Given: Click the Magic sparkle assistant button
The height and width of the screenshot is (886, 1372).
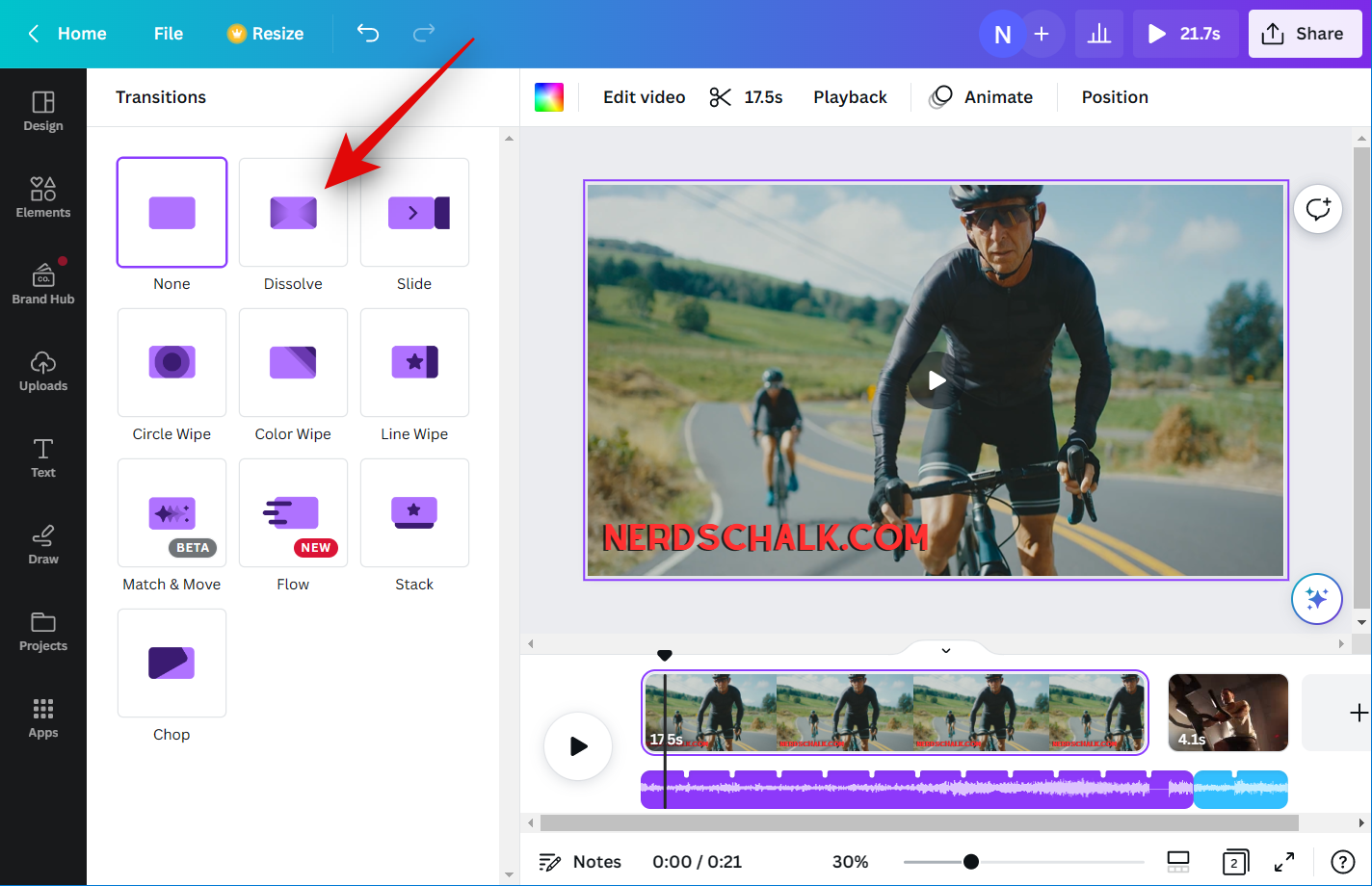Looking at the screenshot, I should click(1316, 599).
